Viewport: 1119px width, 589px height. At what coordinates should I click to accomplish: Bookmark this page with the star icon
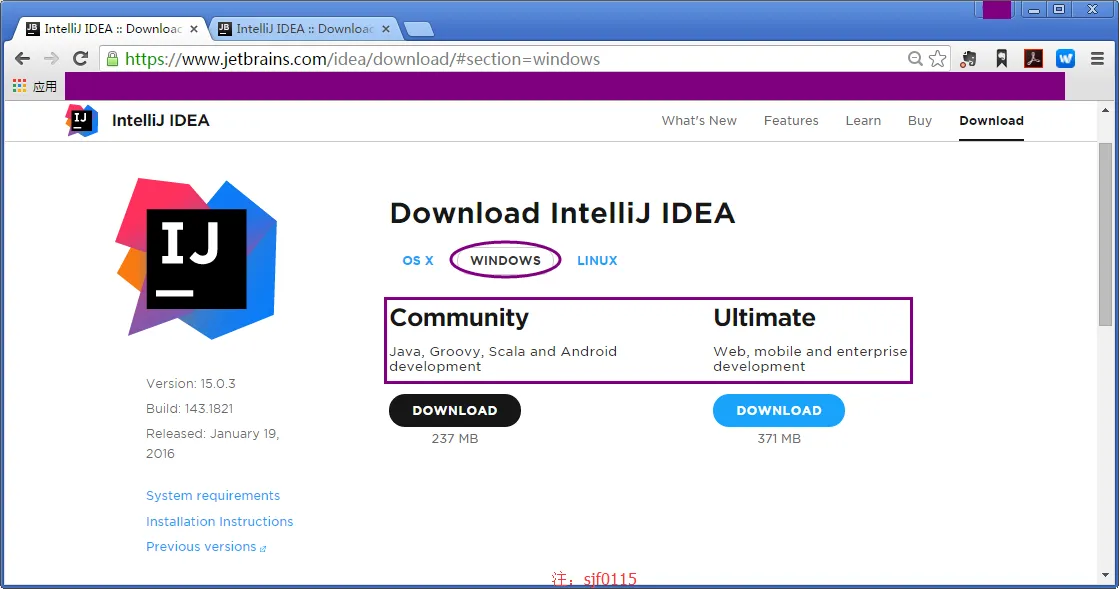coord(937,59)
